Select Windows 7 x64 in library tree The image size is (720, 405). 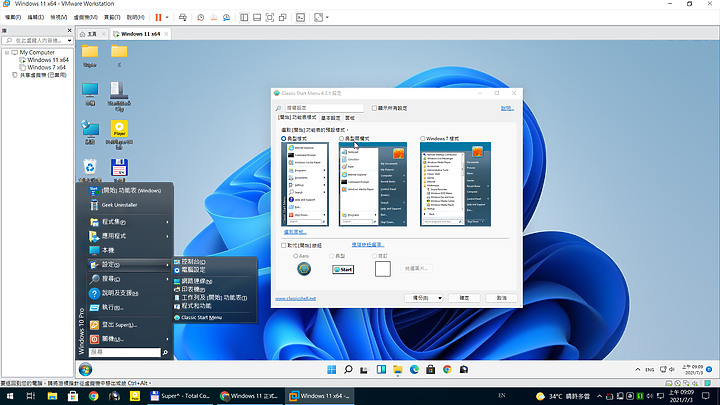[46, 67]
